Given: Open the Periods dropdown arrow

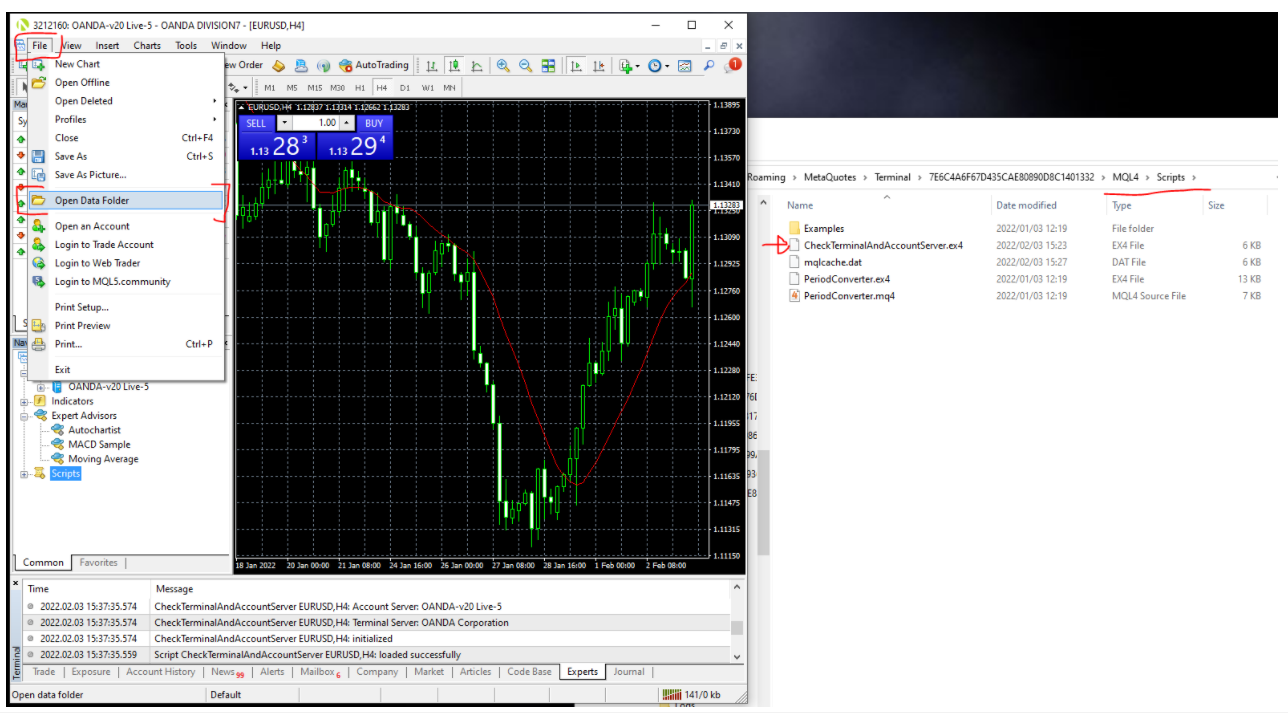Looking at the screenshot, I should coord(667,66).
